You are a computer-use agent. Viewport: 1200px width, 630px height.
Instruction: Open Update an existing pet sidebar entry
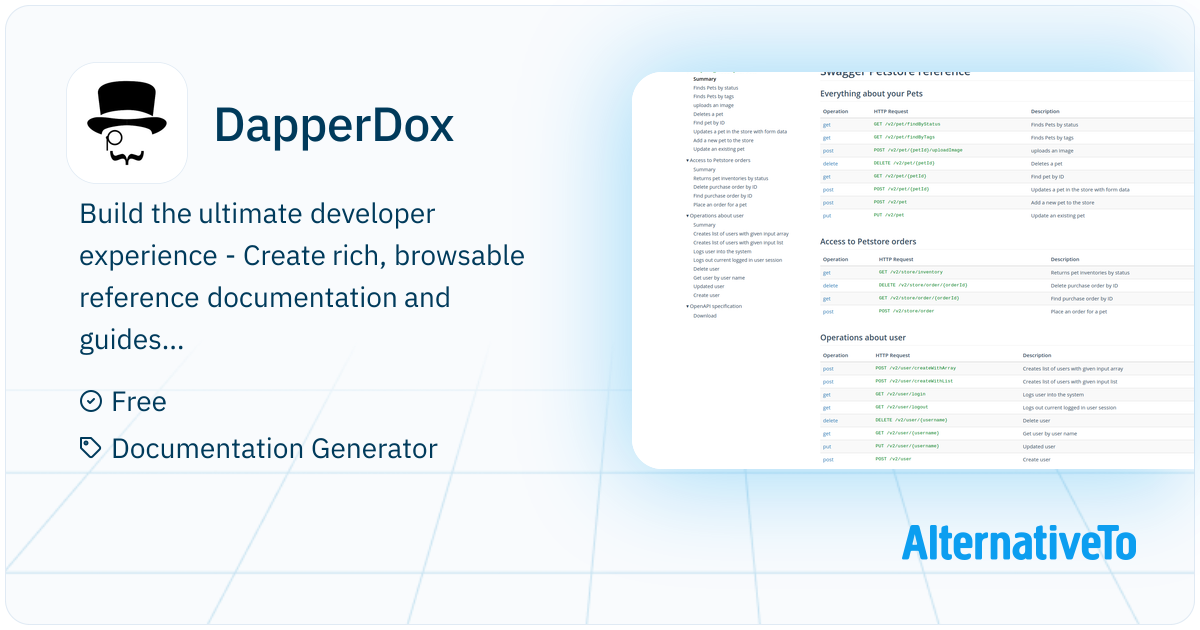(718, 149)
